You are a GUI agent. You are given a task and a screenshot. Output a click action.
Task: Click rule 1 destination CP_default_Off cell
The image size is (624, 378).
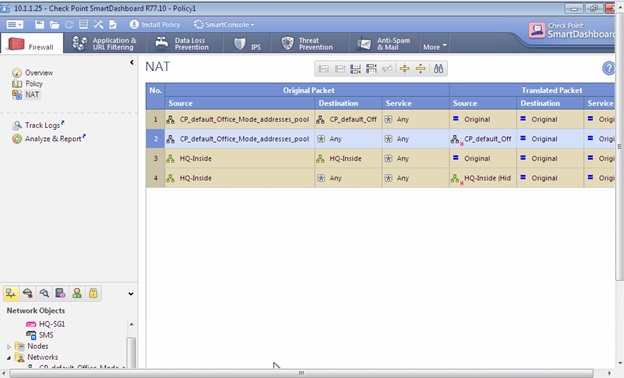[348, 119]
